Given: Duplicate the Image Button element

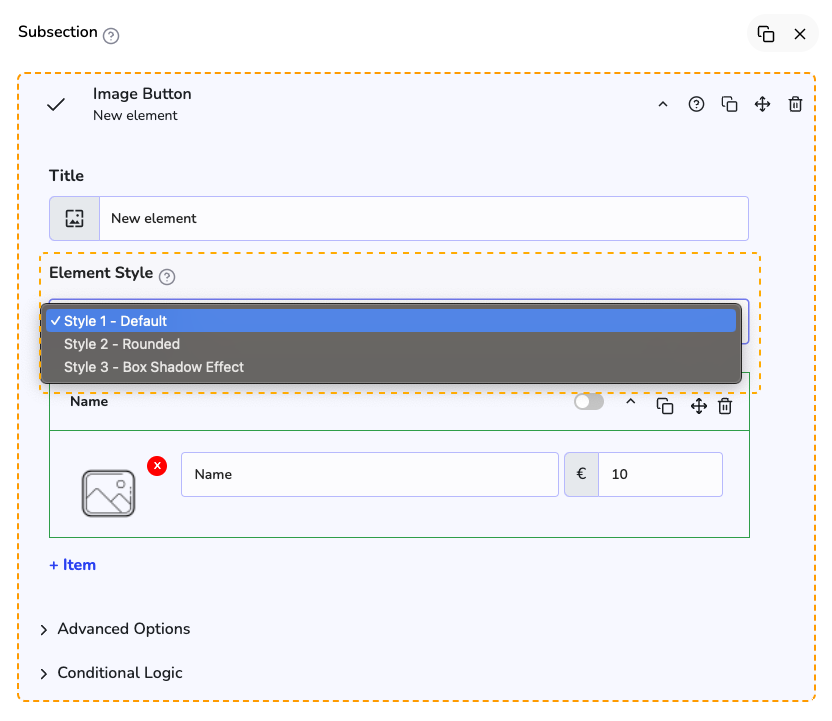Looking at the screenshot, I should point(729,104).
